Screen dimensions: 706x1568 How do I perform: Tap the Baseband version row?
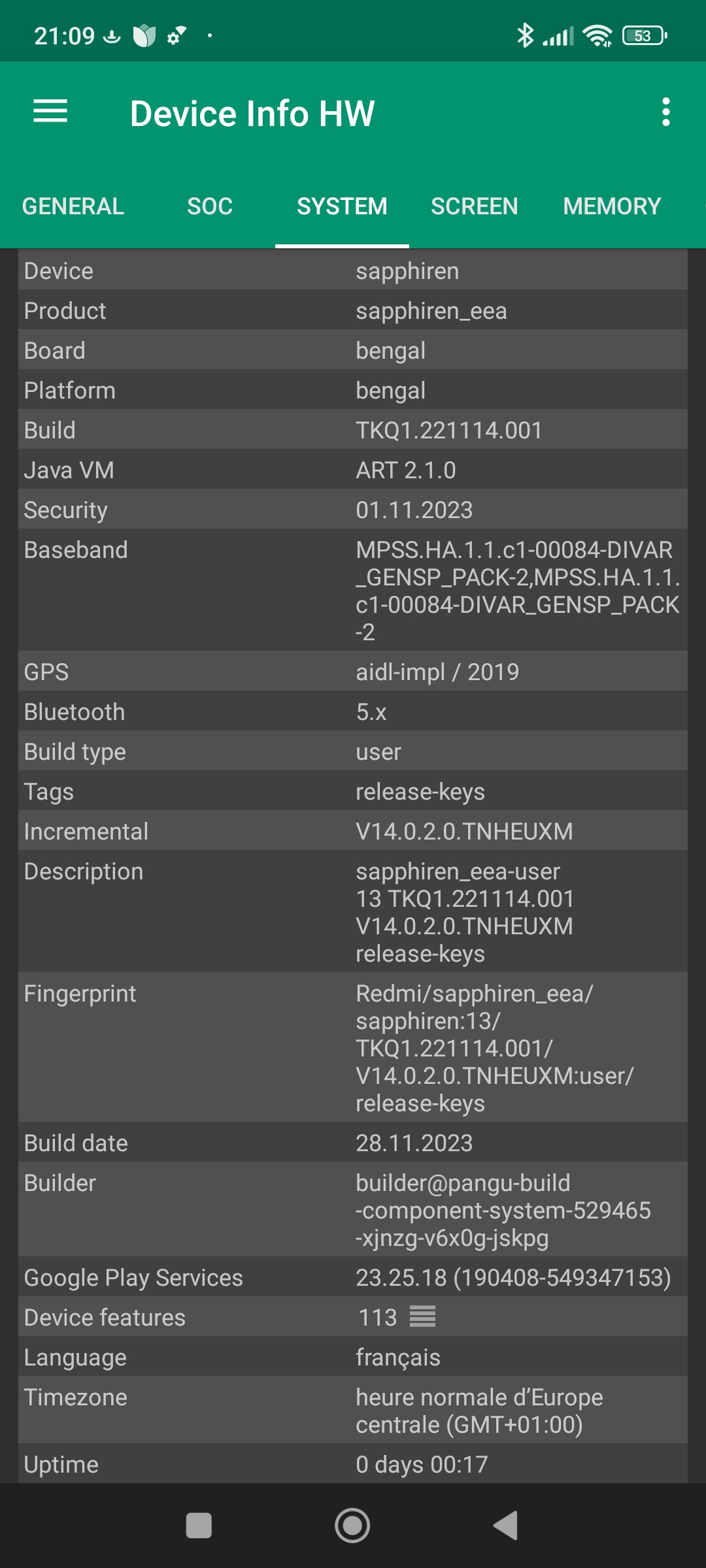pos(353,590)
